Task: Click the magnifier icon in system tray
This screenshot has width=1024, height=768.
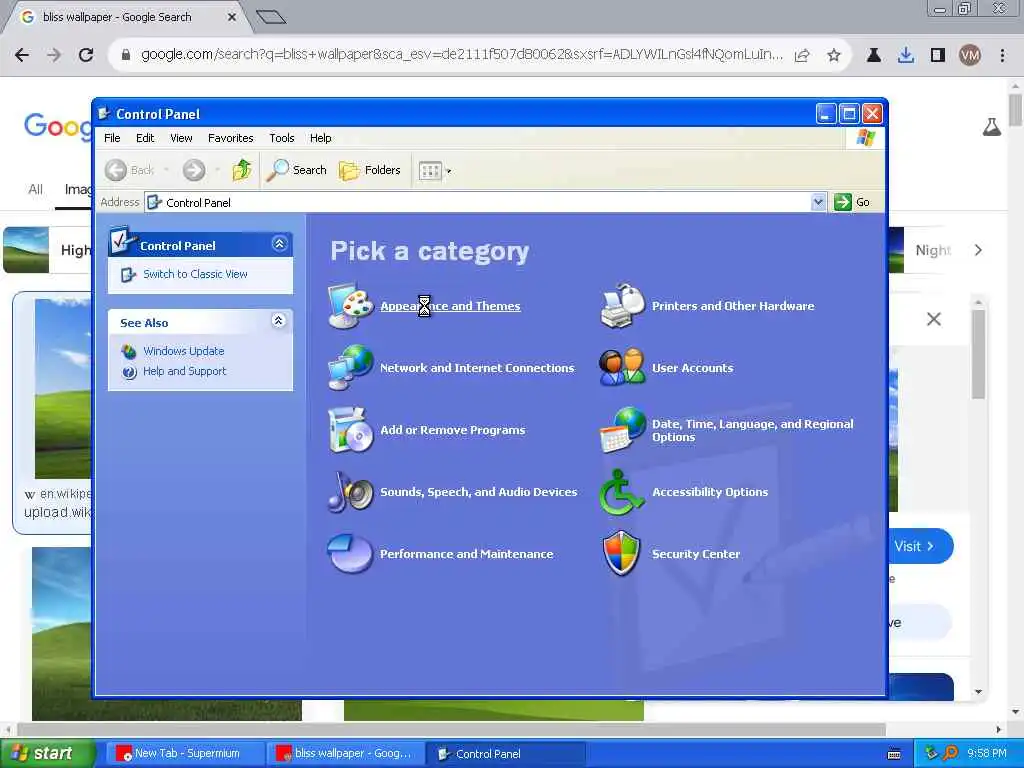Action: (950, 754)
